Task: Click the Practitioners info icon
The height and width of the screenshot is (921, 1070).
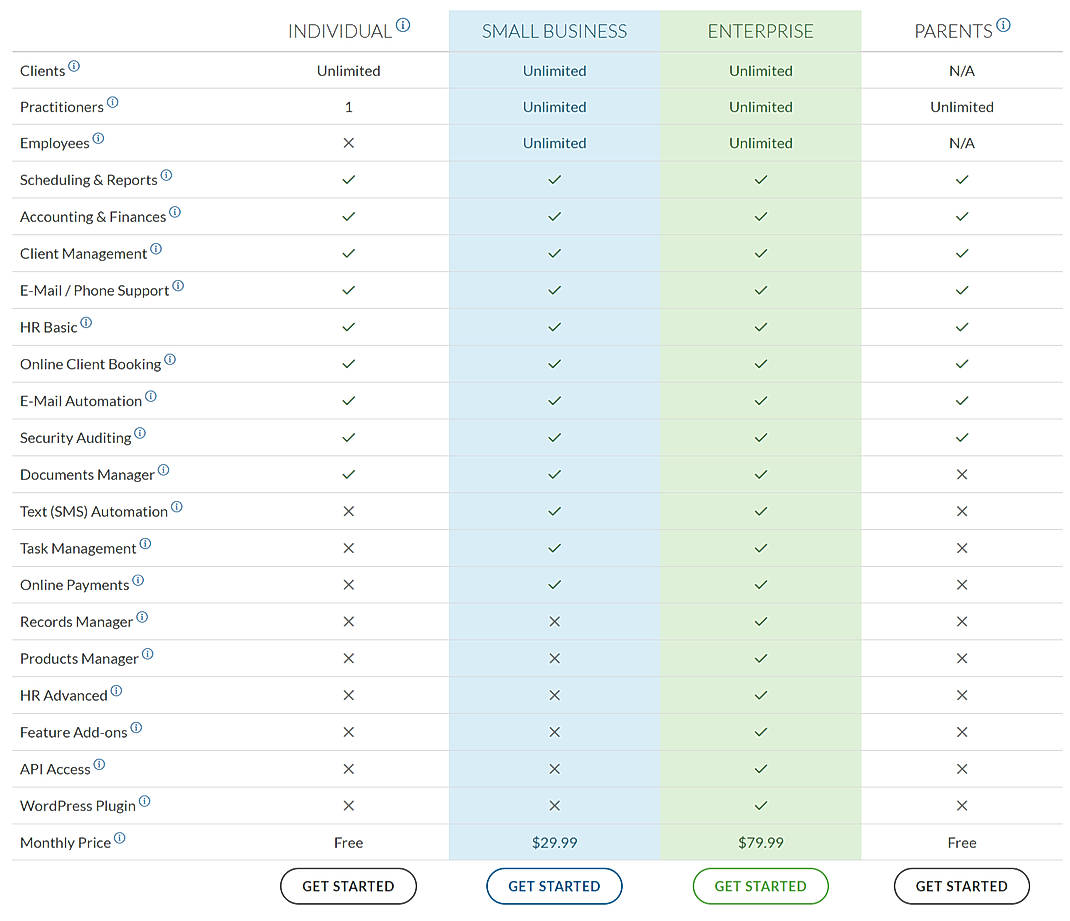Action: click(112, 100)
